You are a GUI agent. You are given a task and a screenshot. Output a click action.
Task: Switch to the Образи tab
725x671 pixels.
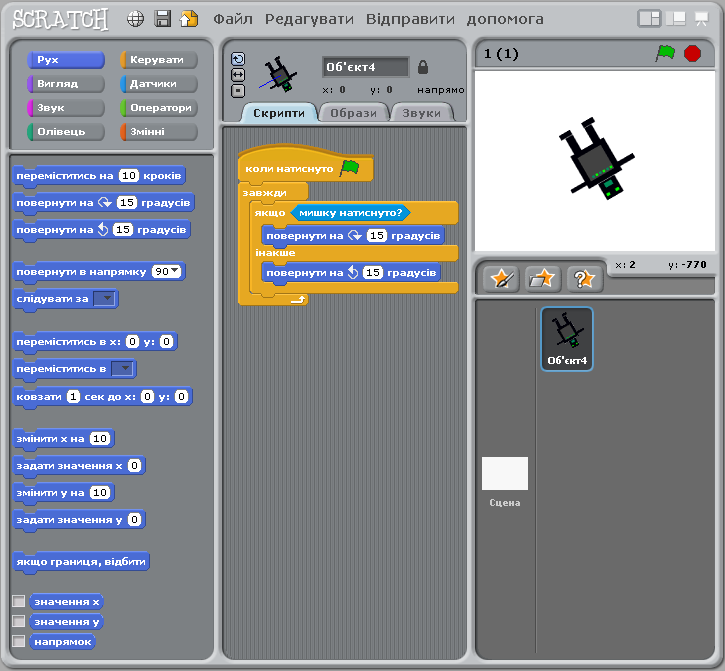[354, 113]
